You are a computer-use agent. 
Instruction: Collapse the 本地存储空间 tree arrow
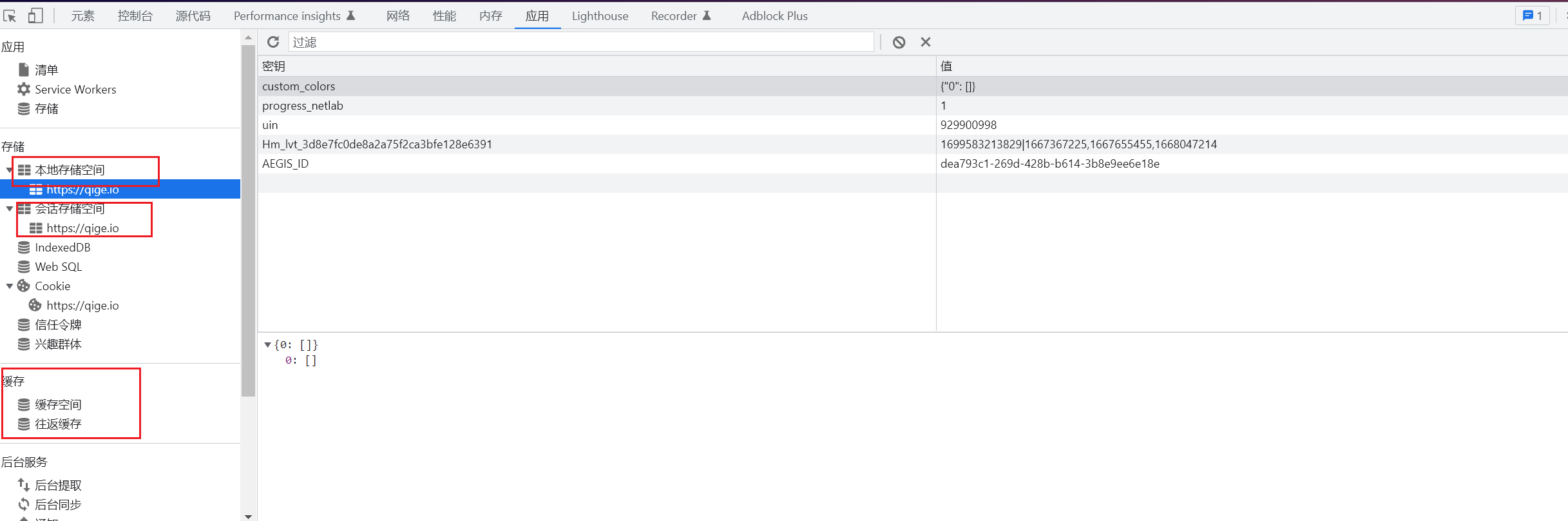(9, 170)
